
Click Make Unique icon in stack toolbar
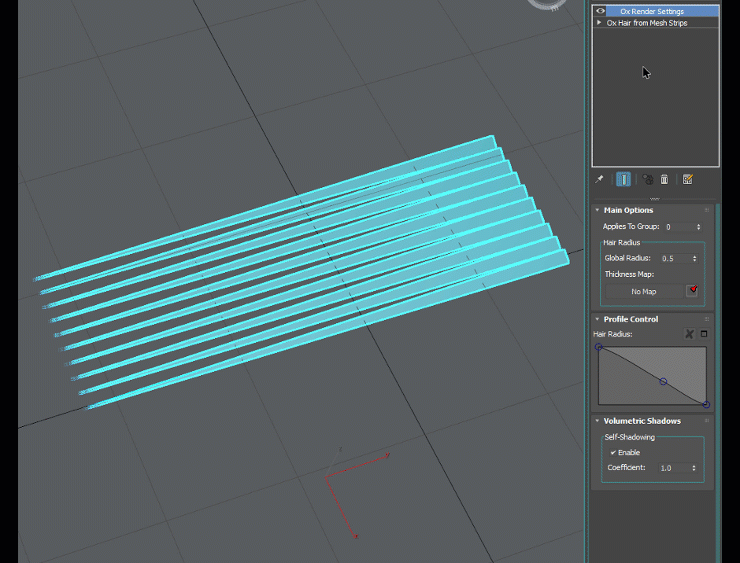648,180
